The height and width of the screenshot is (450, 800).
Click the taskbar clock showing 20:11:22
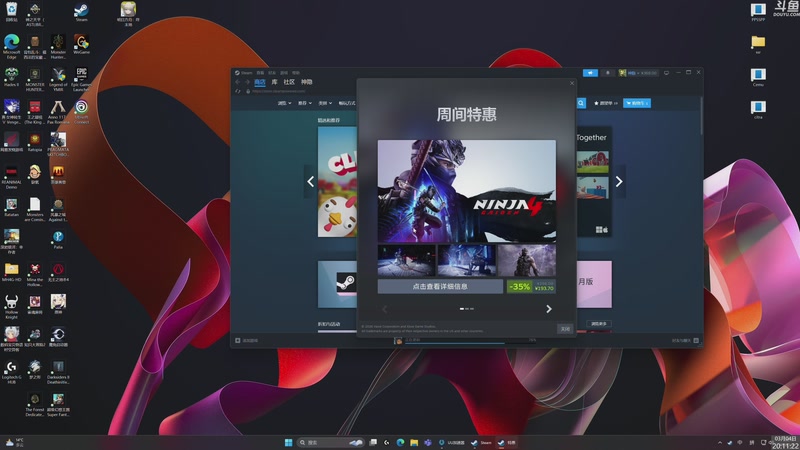click(785, 442)
